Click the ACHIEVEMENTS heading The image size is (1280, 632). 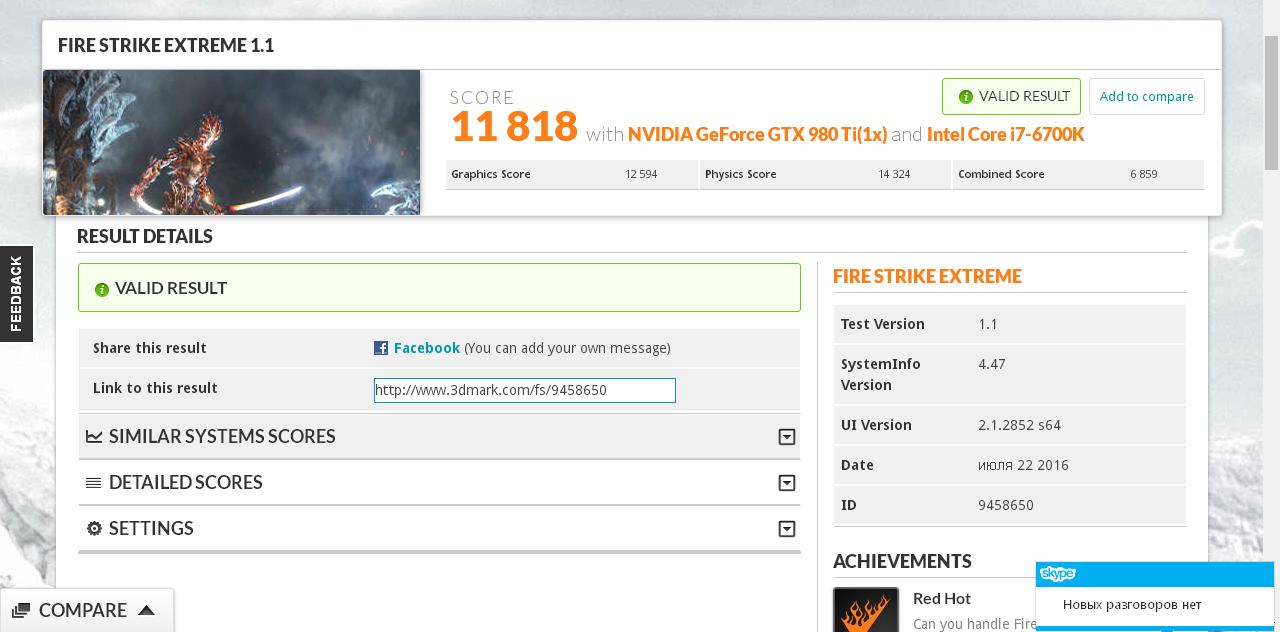coord(902,561)
